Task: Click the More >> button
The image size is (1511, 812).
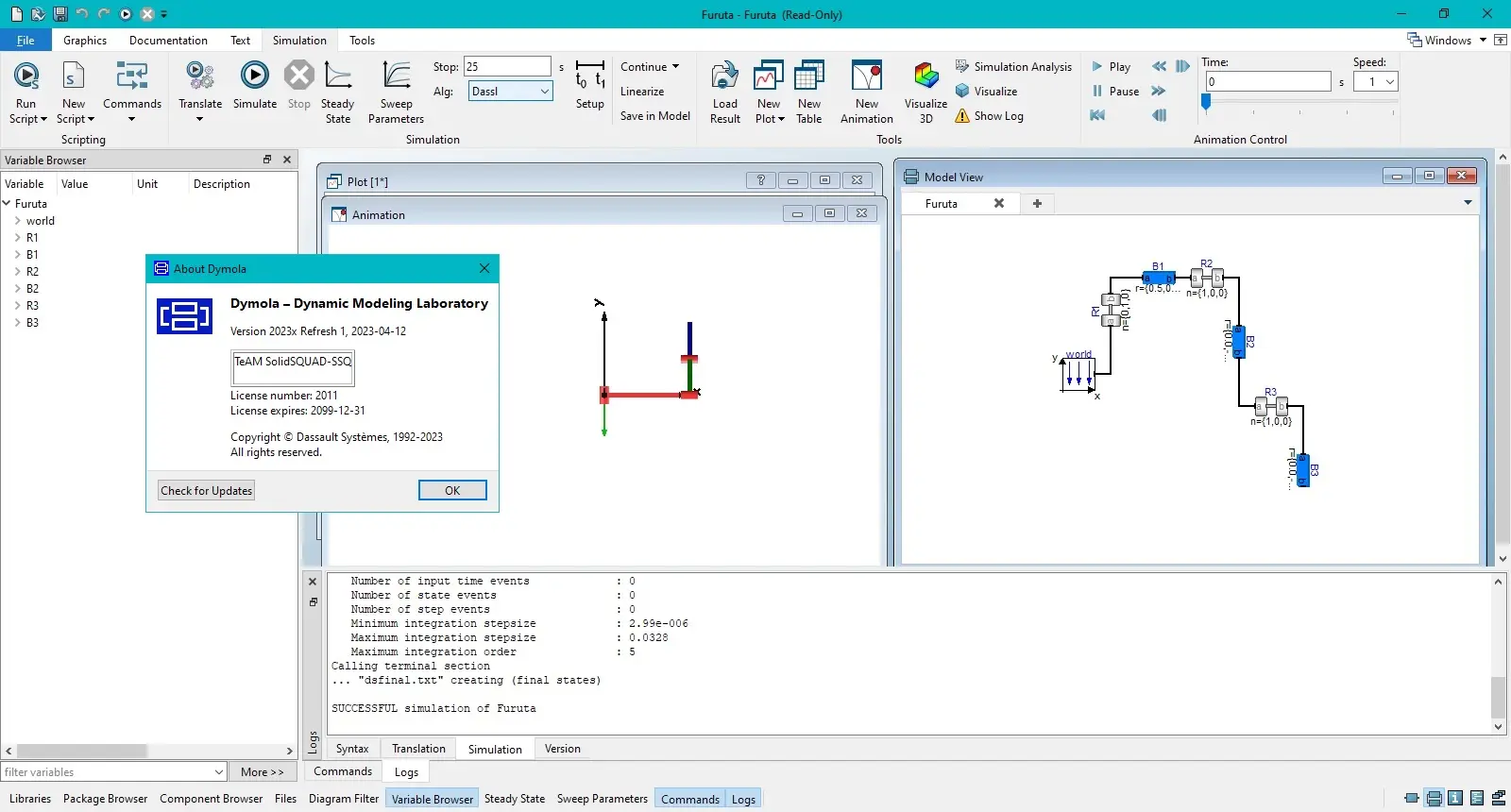Action: tap(263, 772)
